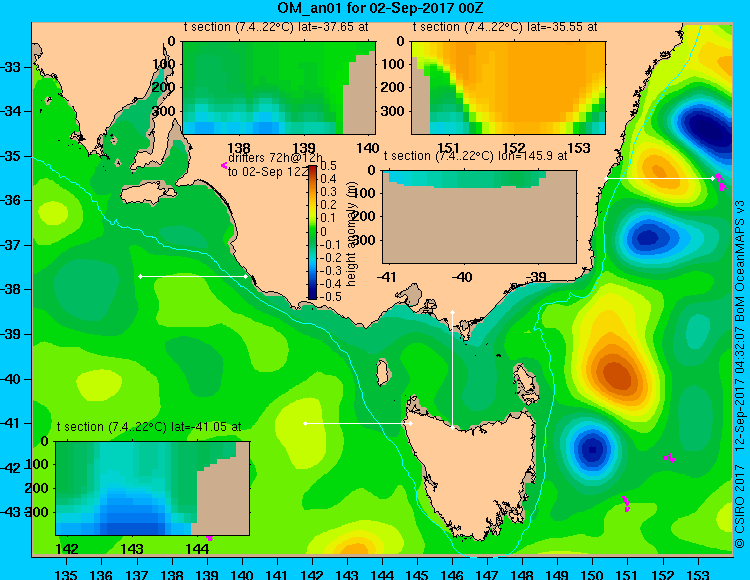Click the magenta drifter track at 153.5E, 35.5S
Screen dimensions: 750x580
721,182
